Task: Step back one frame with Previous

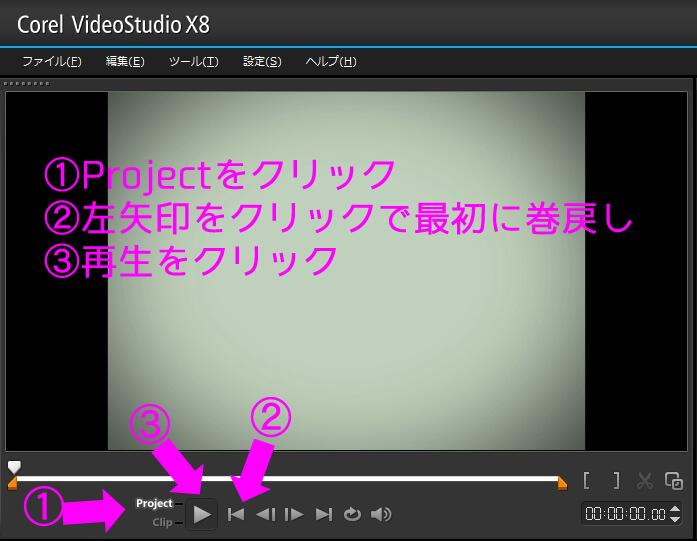Action: tap(266, 514)
